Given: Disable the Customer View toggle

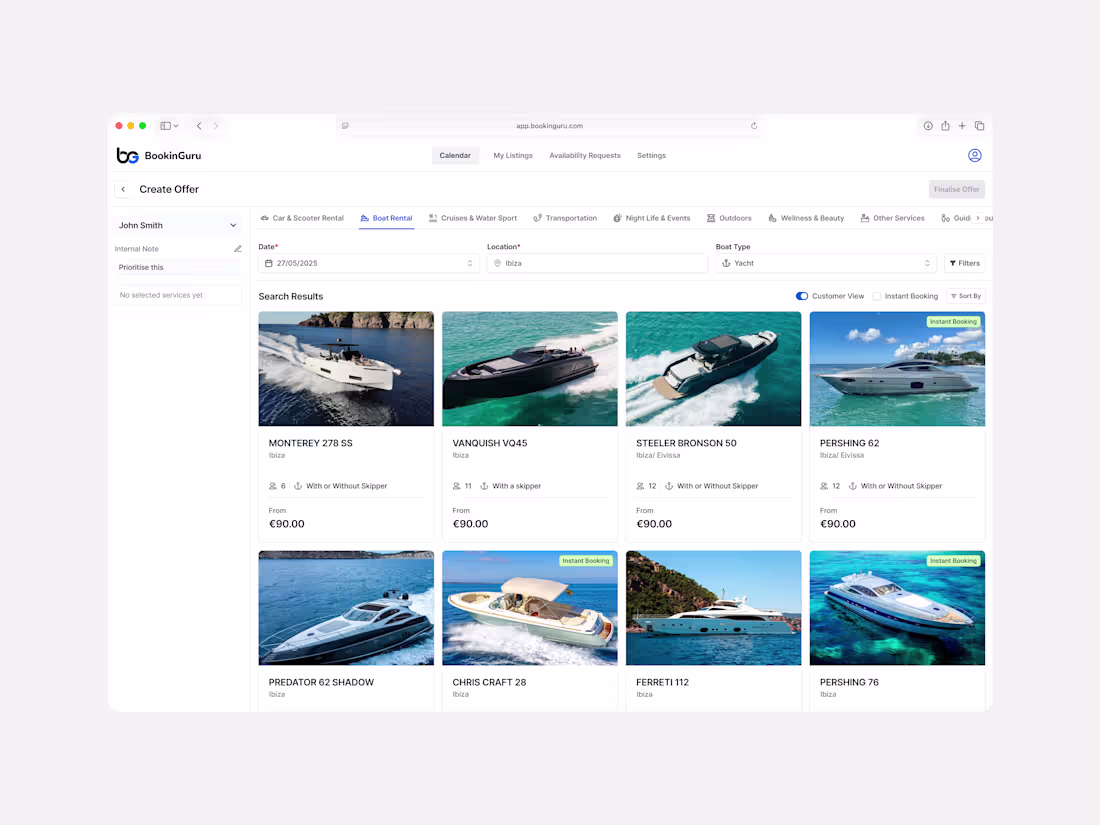Looking at the screenshot, I should tap(801, 295).
